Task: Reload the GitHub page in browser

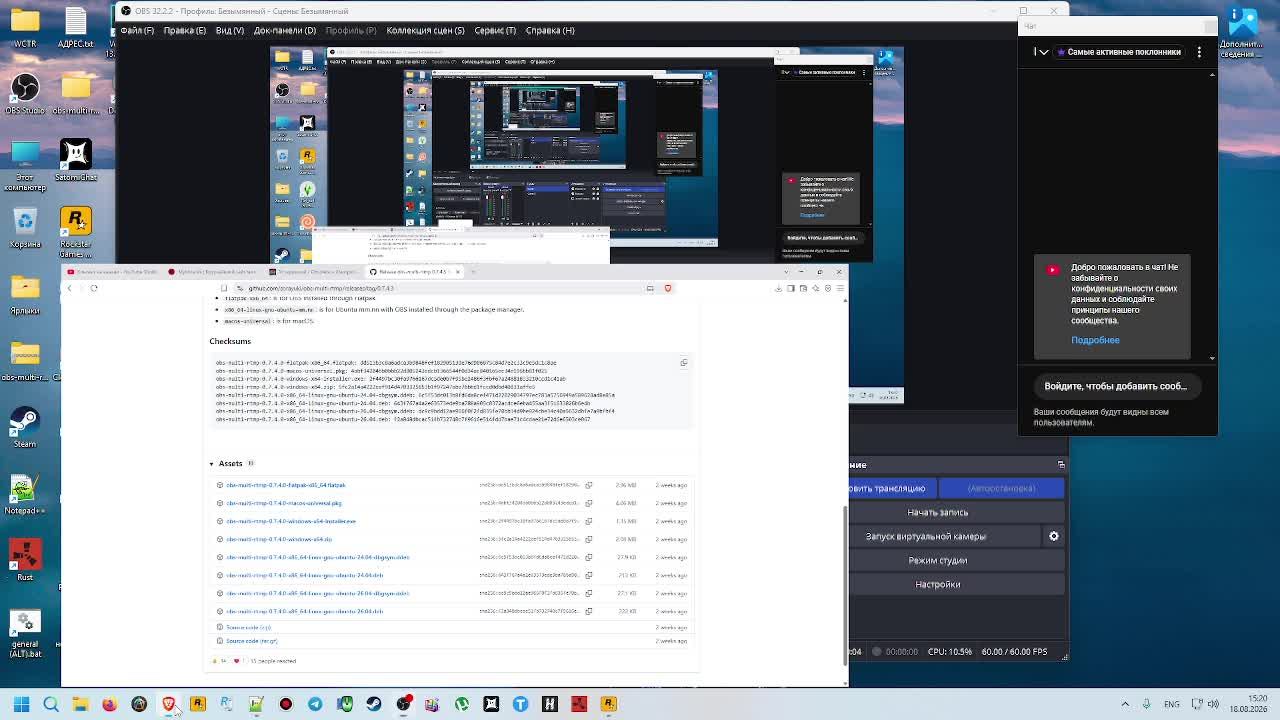Action: pos(94,288)
